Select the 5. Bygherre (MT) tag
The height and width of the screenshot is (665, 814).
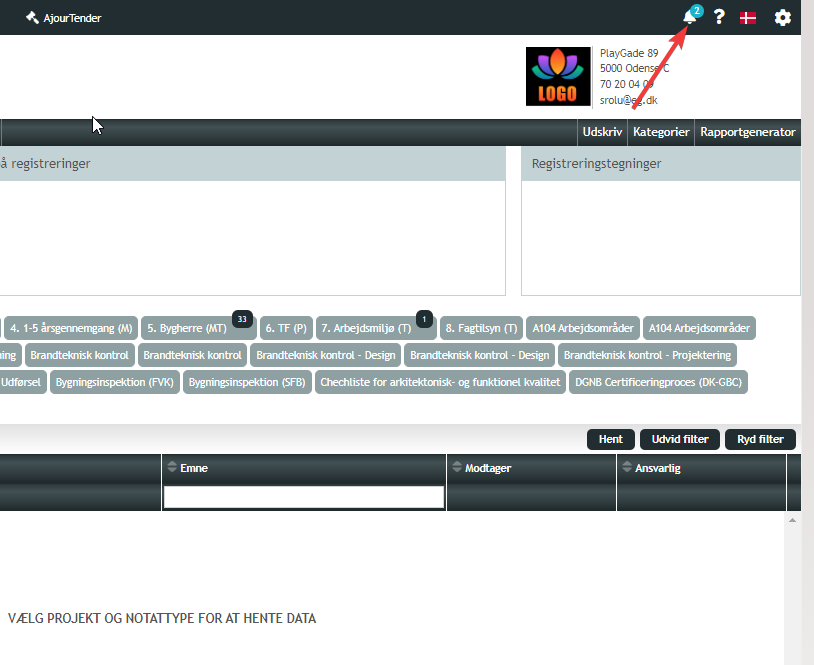pos(187,328)
